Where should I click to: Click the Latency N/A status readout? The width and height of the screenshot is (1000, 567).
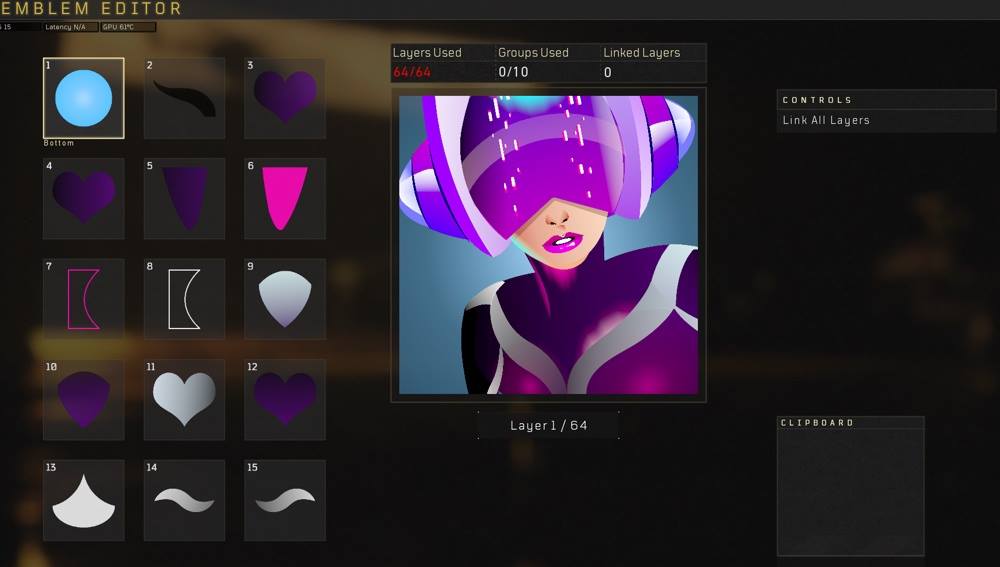[x=71, y=27]
